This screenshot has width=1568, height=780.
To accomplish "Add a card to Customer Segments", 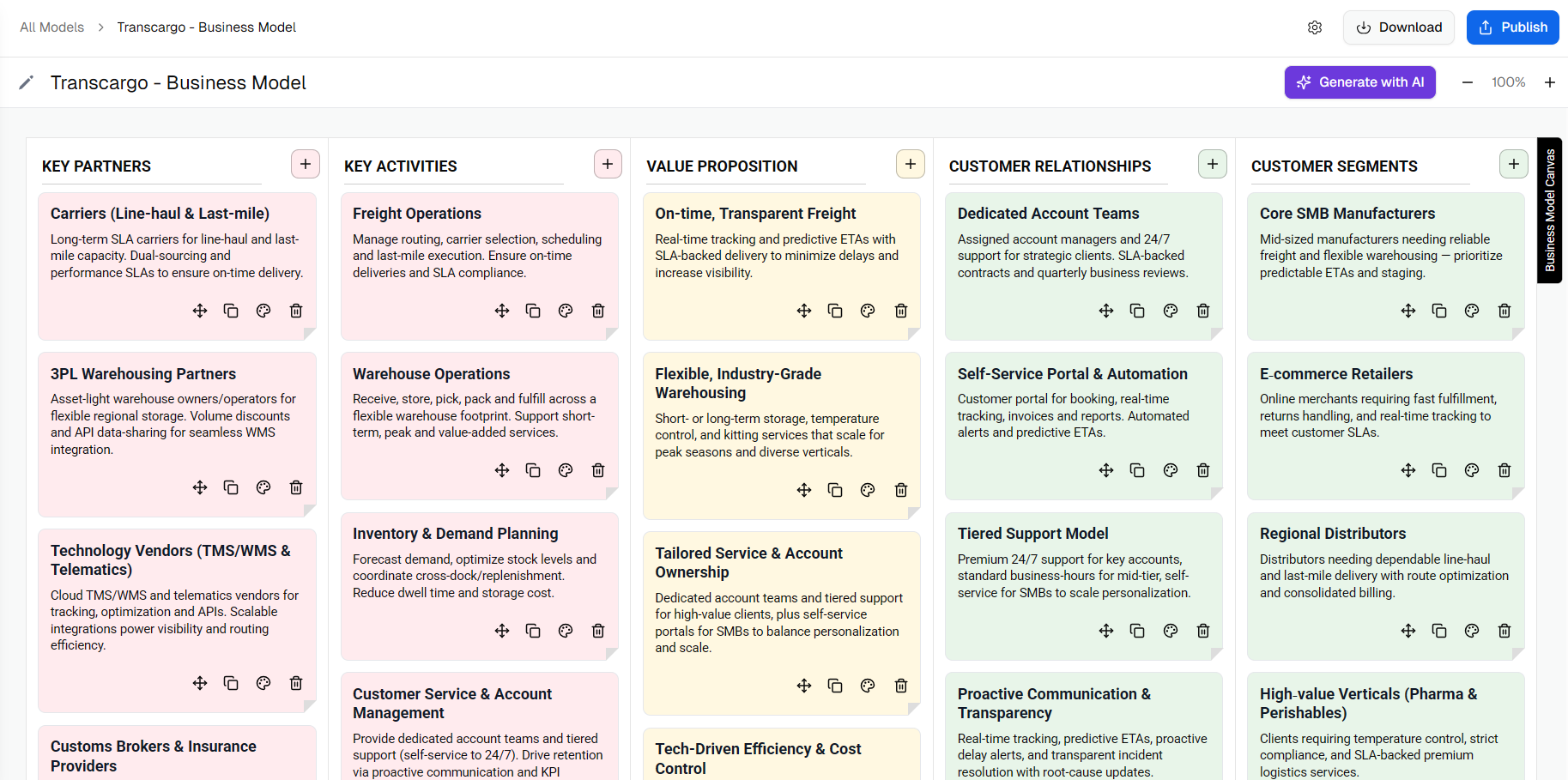I will pos(1514,164).
